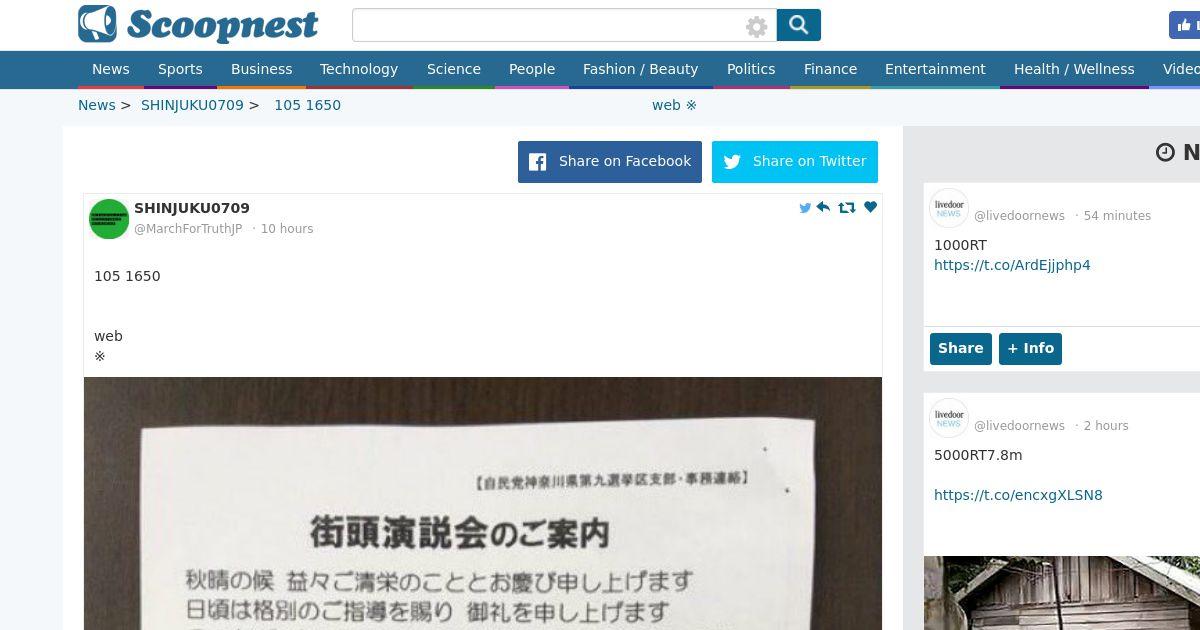The image size is (1200, 630).
Task: Click @MarchForTruthJP handle
Action: tap(188, 229)
